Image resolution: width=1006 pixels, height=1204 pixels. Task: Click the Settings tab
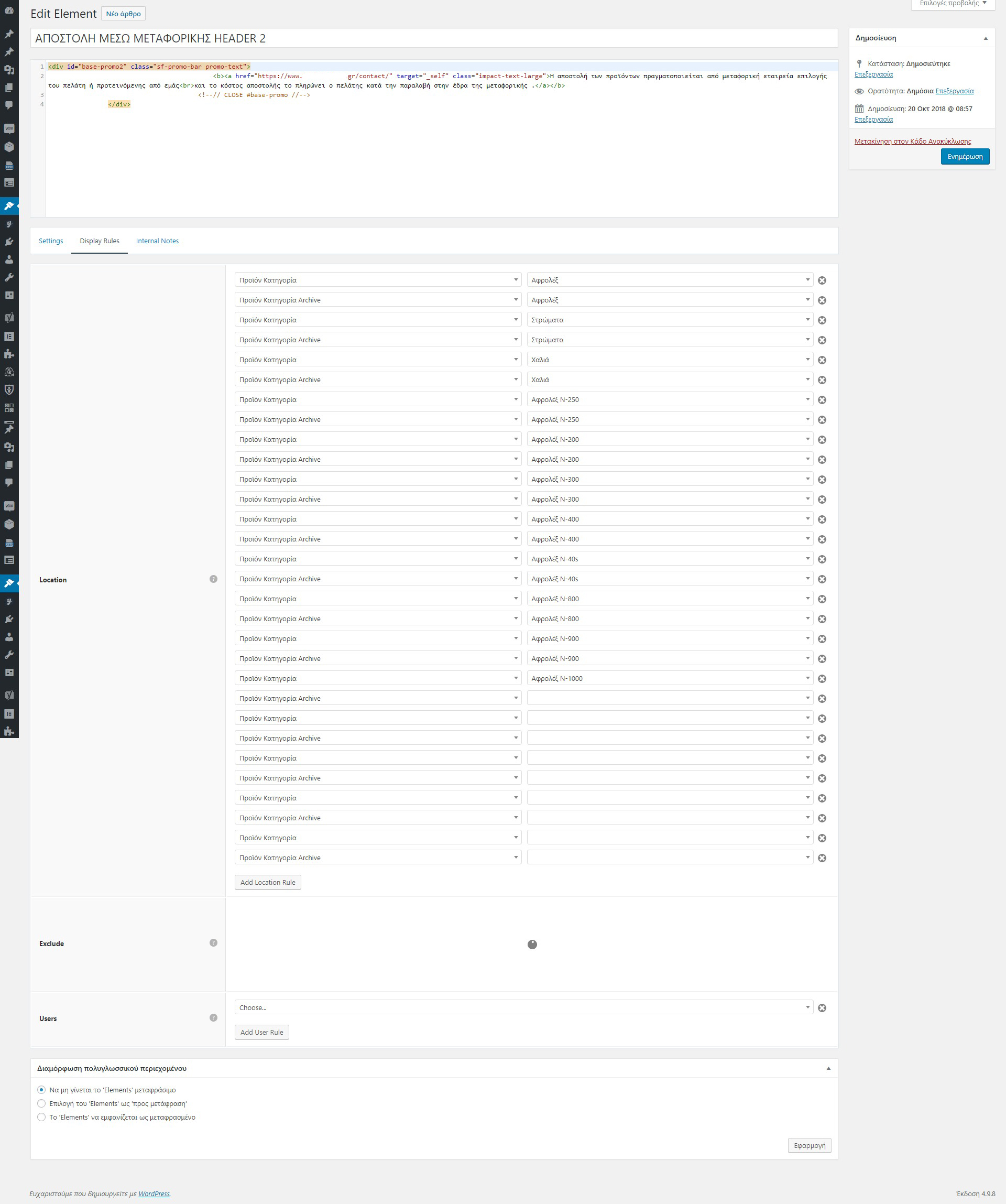coord(51,240)
